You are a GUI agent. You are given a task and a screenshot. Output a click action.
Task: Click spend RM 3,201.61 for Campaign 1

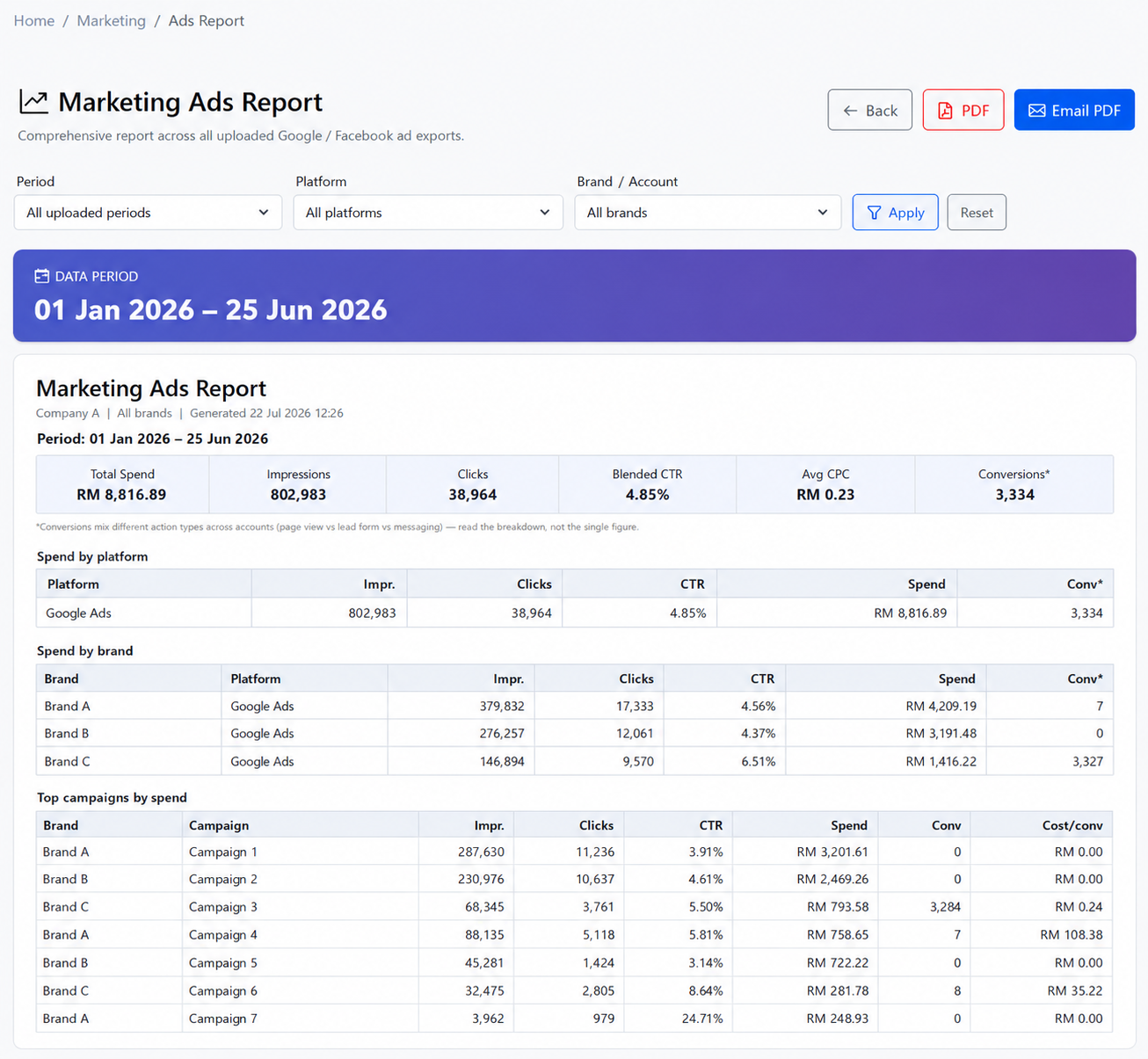pyautogui.click(x=832, y=852)
